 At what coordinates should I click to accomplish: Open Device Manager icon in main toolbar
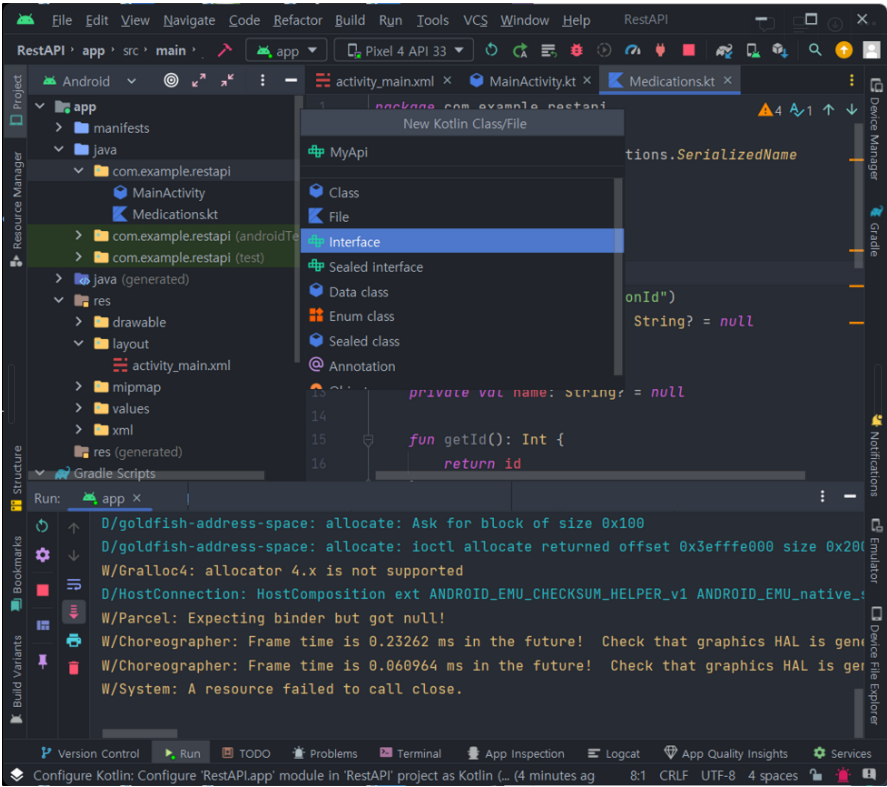click(752, 50)
